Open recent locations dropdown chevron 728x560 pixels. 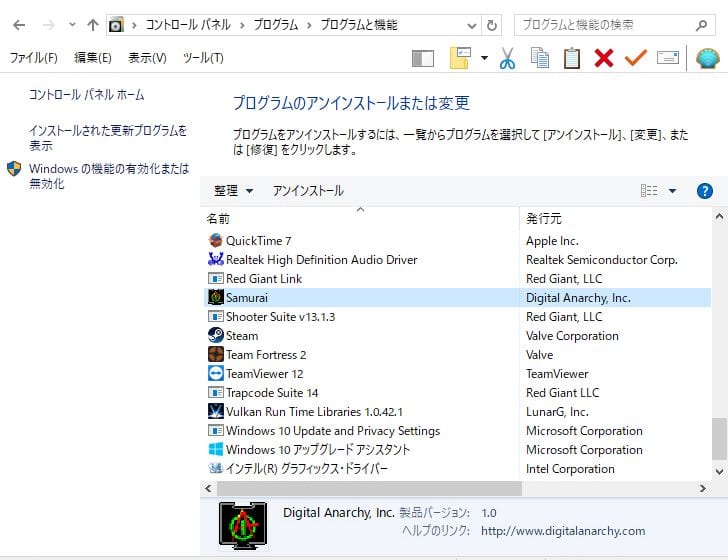[x=72, y=25]
